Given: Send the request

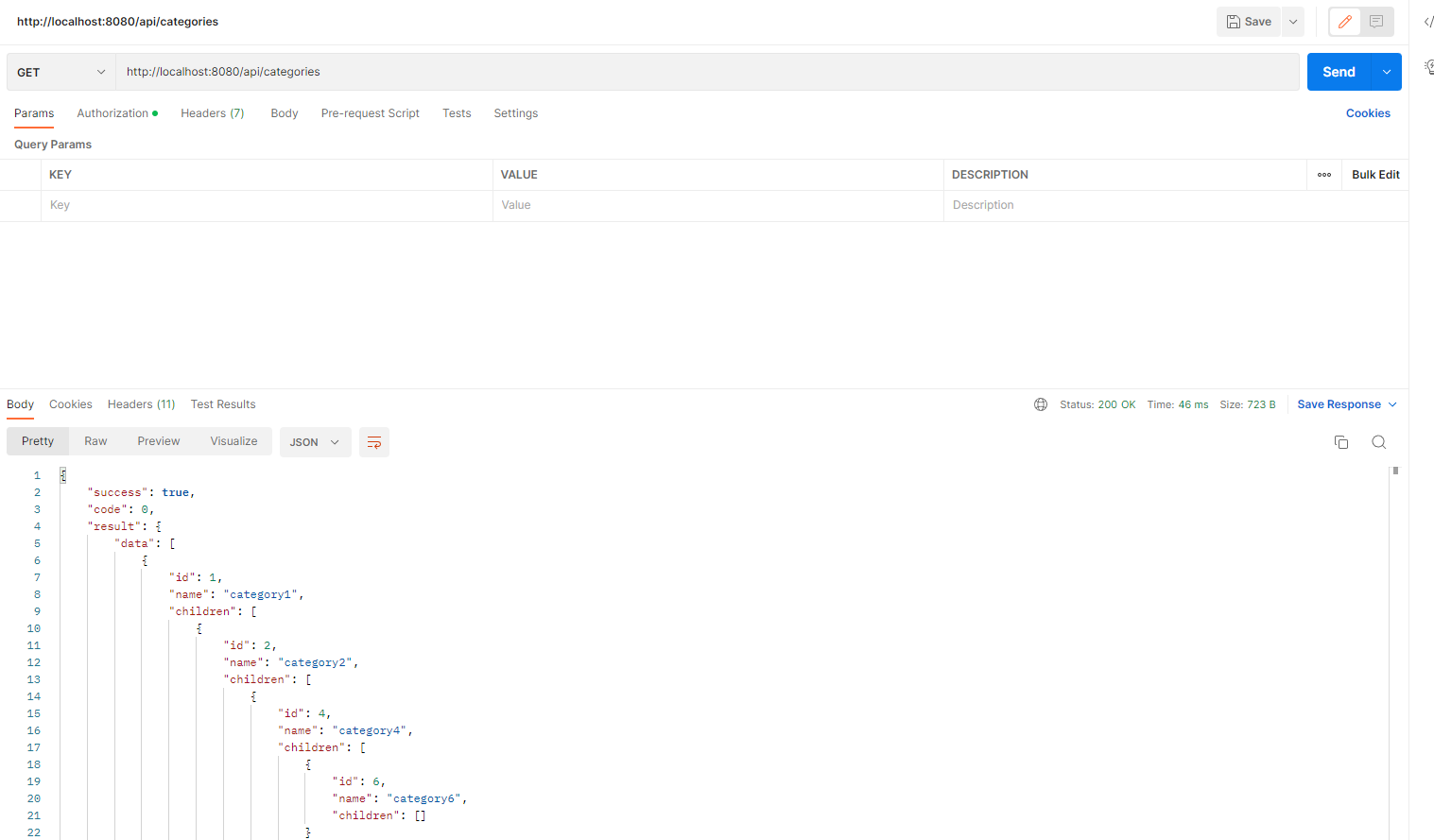Looking at the screenshot, I should pyautogui.click(x=1339, y=72).
